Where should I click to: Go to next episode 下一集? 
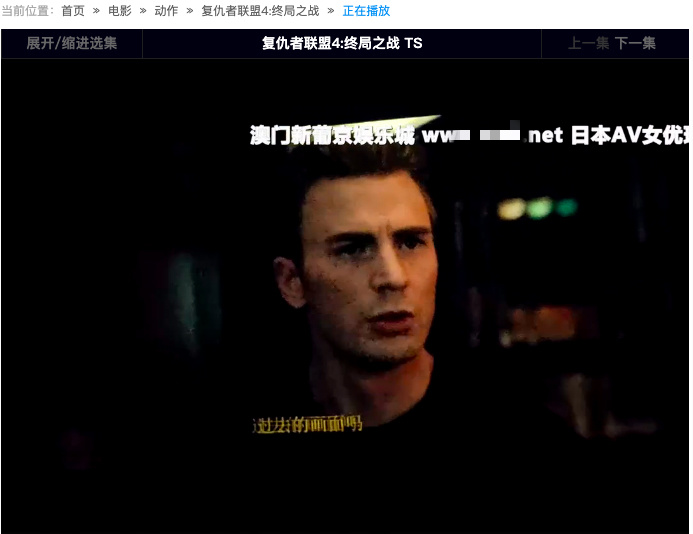635,43
